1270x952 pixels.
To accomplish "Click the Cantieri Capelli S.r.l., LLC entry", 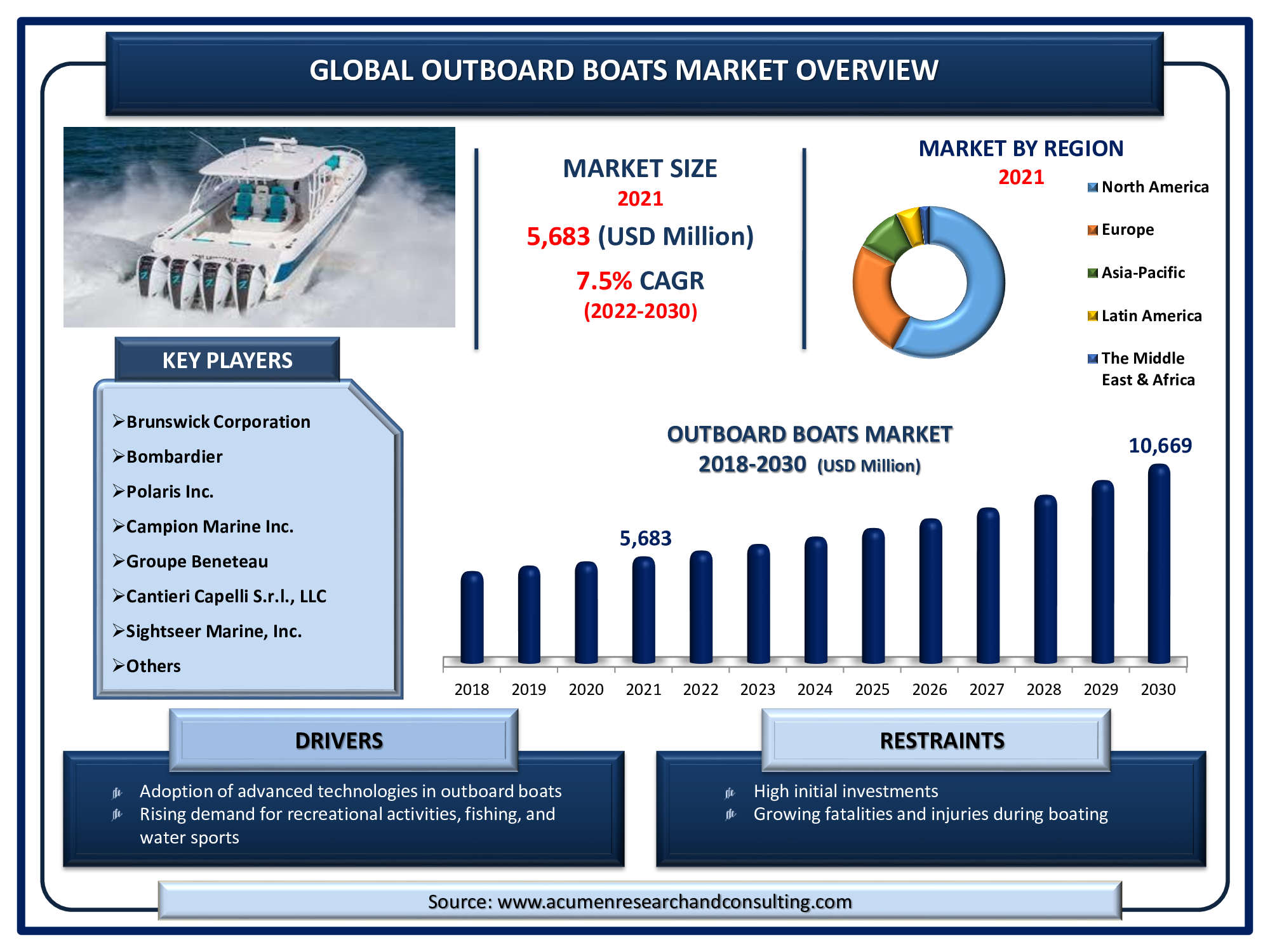I will (x=227, y=596).
